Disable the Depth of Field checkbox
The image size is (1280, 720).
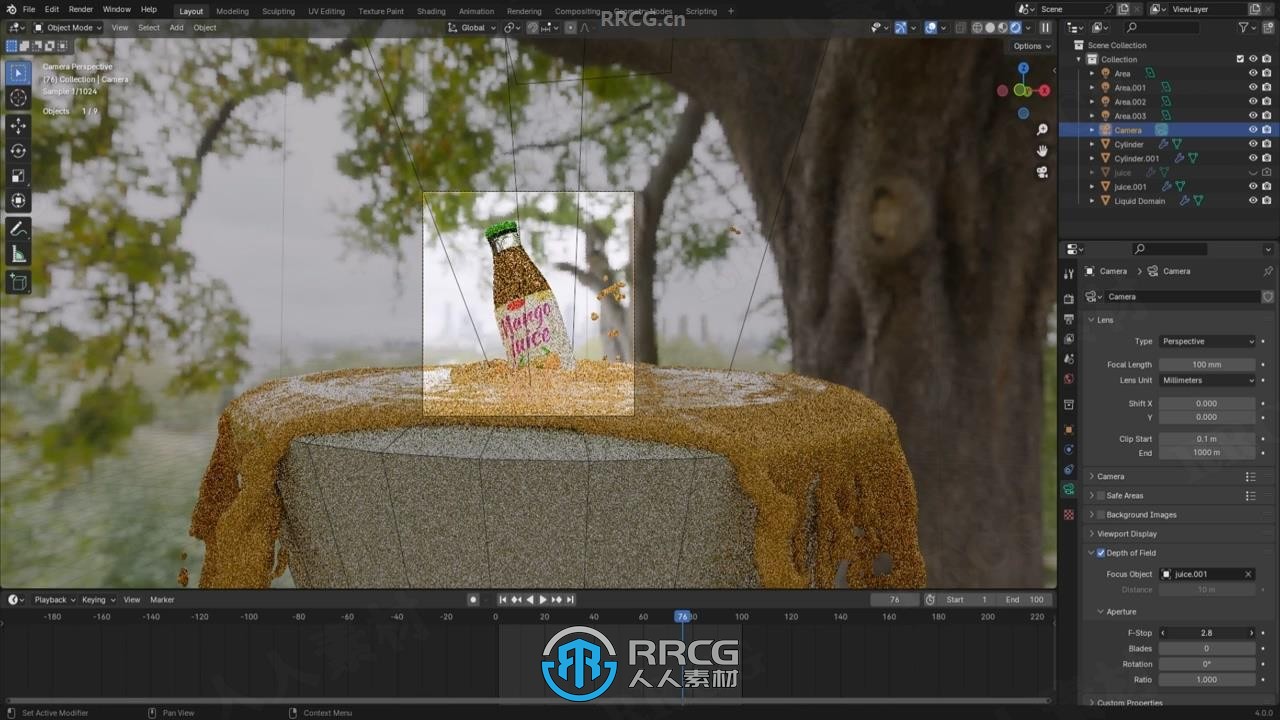pos(1101,552)
